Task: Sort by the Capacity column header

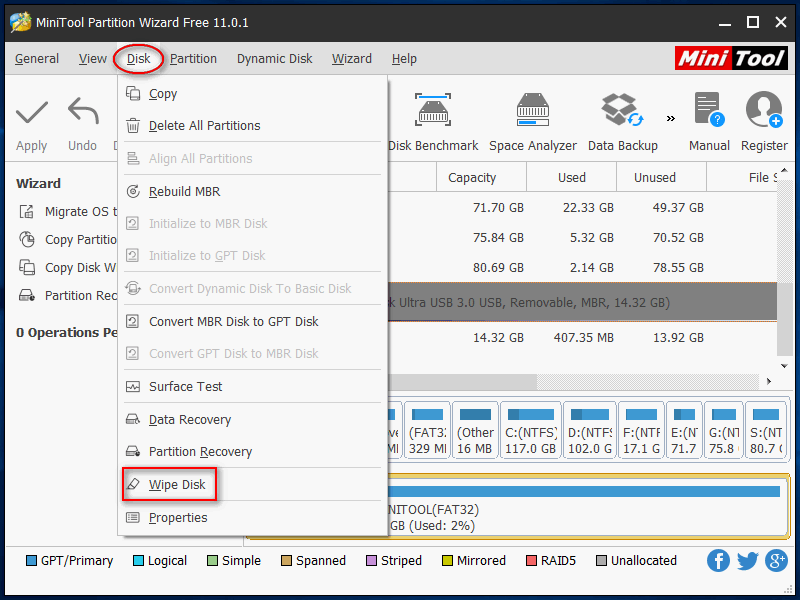Action: click(x=481, y=177)
